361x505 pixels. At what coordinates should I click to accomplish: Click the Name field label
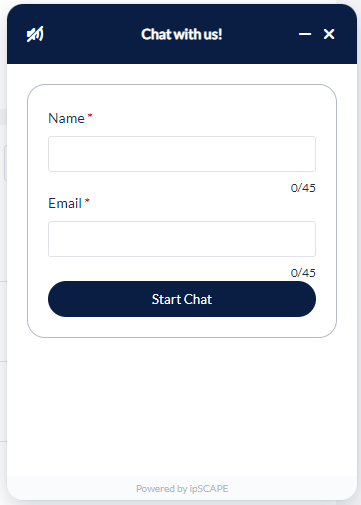66,118
